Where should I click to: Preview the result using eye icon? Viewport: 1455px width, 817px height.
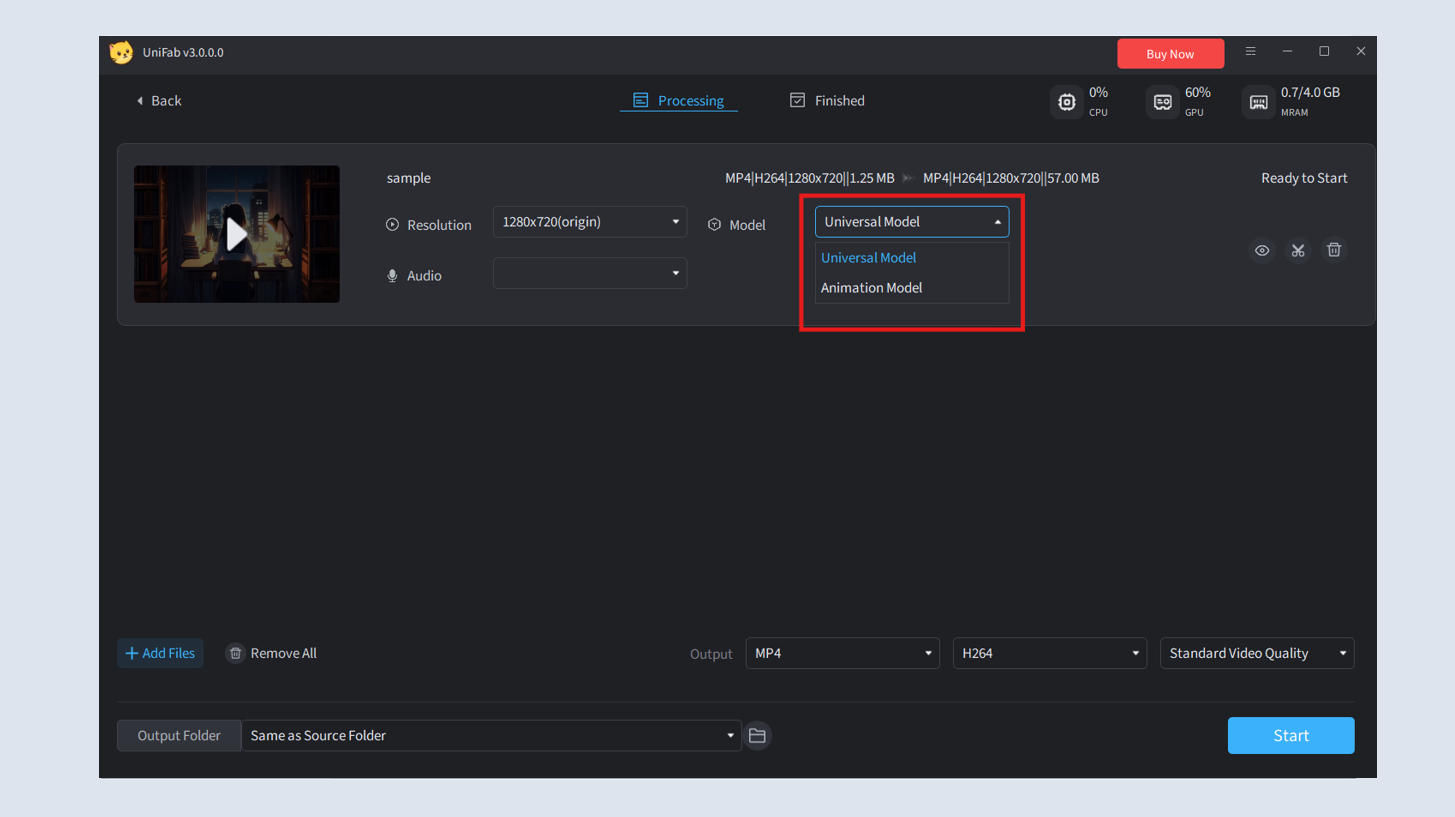click(1262, 250)
